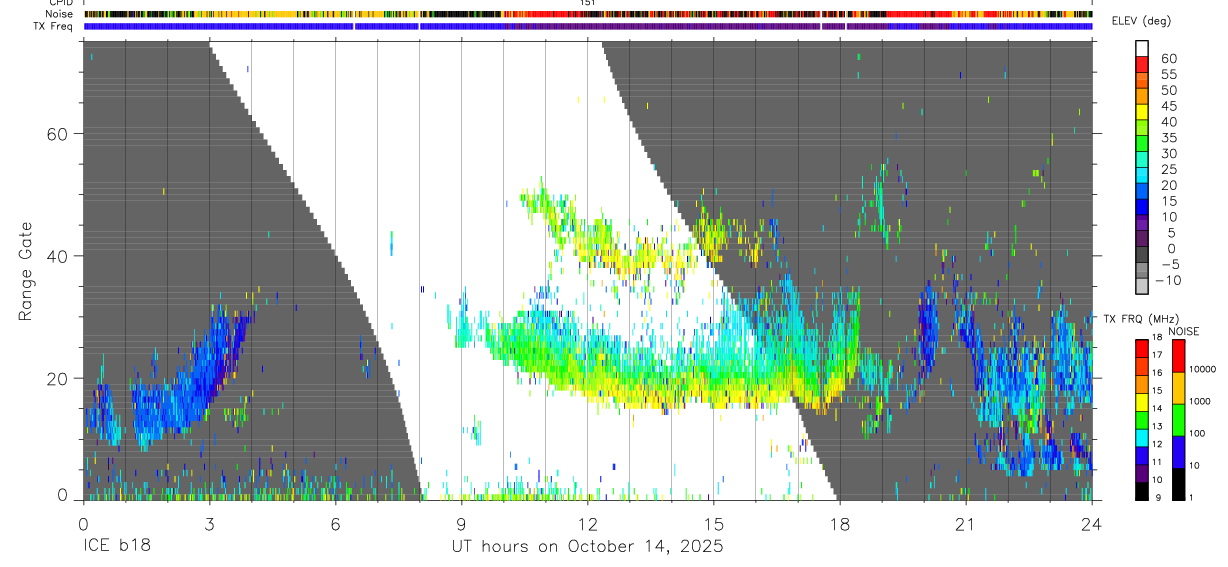Click NOISE legend value '10000'
The width and height of the screenshot is (1228, 567).
(x=1203, y=370)
